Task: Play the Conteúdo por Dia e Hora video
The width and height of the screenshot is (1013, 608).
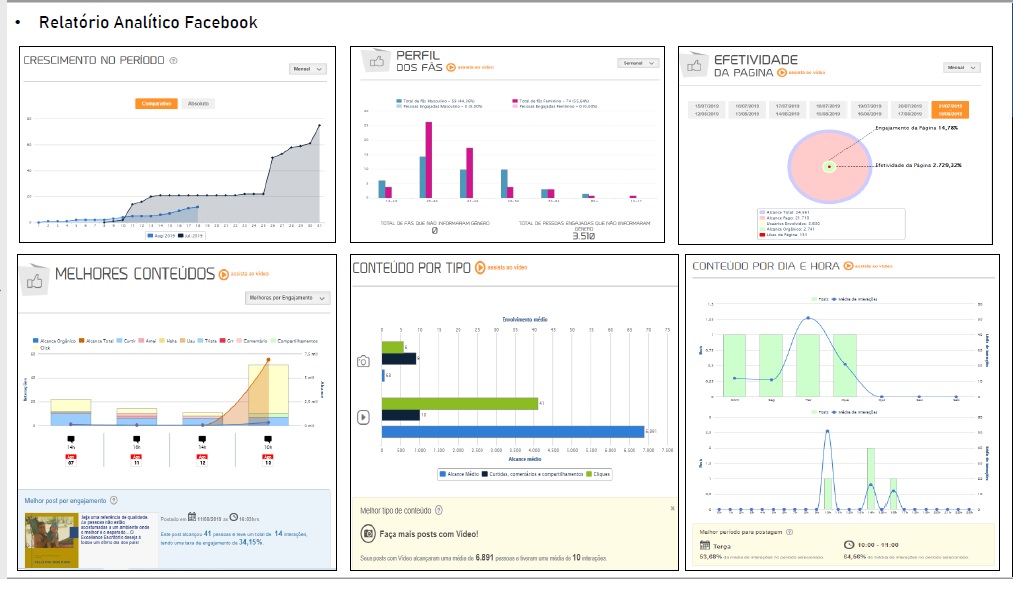Action: coord(849,267)
